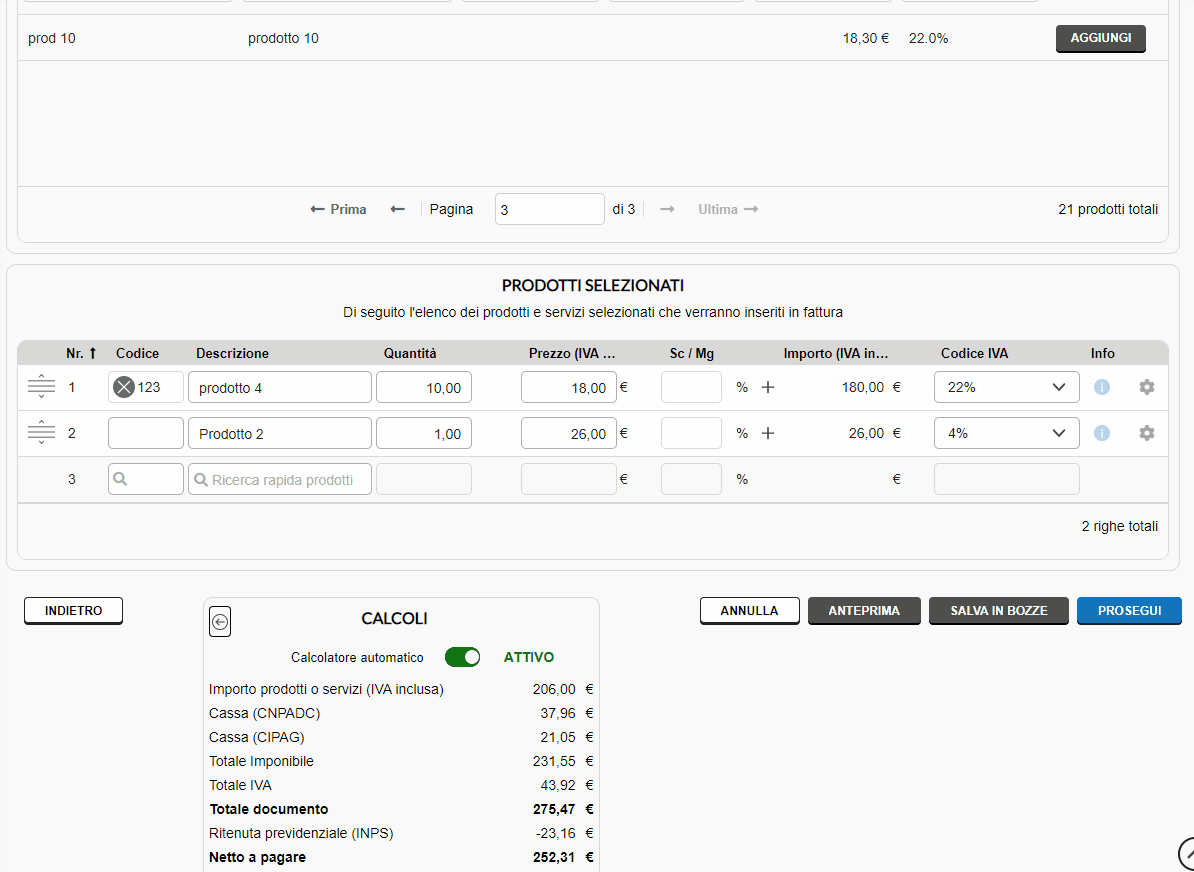Go to the previous page with the single left arrow
1194x872 pixels.
click(397, 209)
